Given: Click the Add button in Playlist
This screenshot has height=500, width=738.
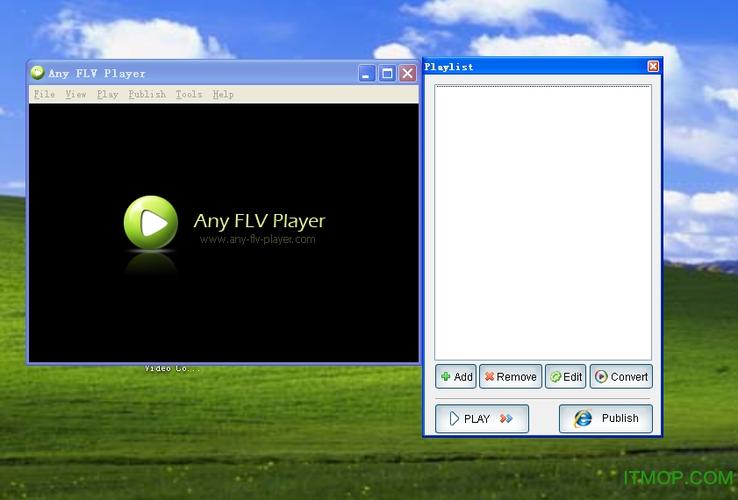Looking at the screenshot, I should click(x=456, y=376).
